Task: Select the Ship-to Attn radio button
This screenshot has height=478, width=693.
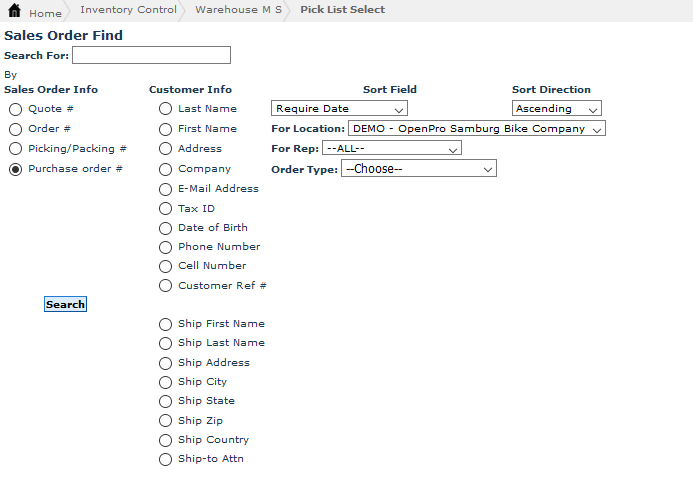Action: (x=166, y=459)
